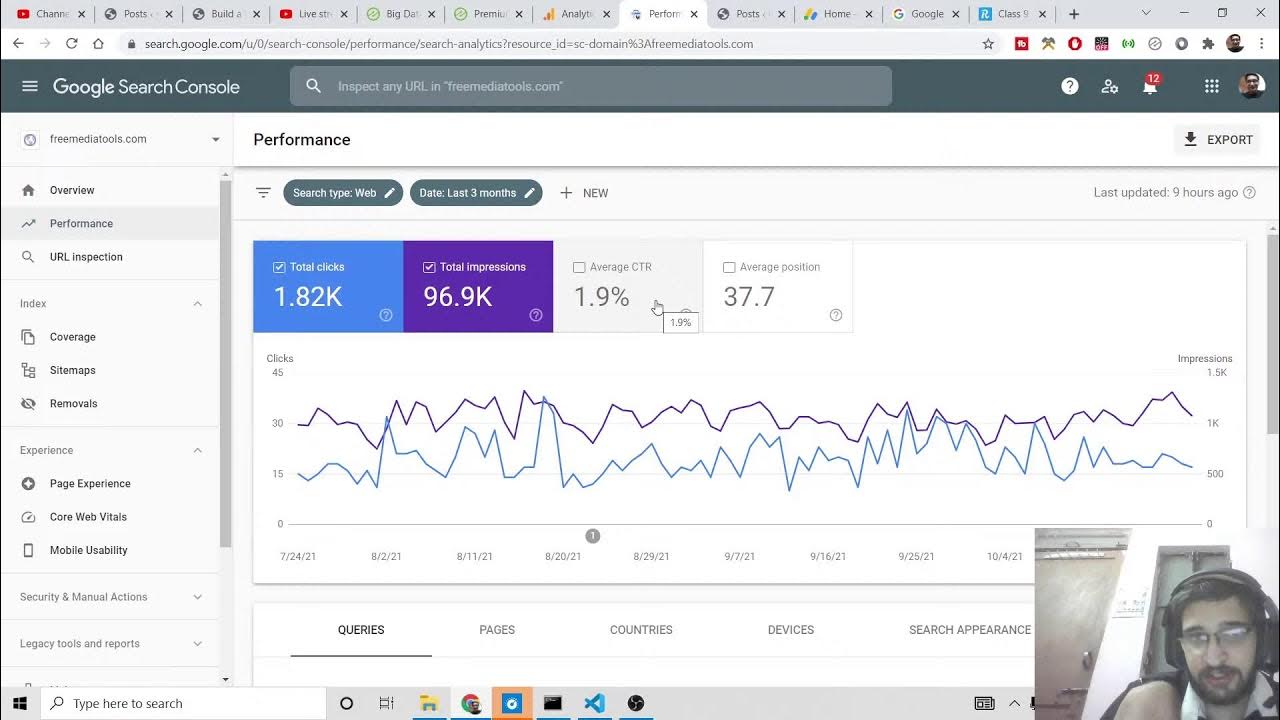Viewport: 1280px width, 720px height.
Task: Bookmark this page with star icon
Action: coord(988,44)
